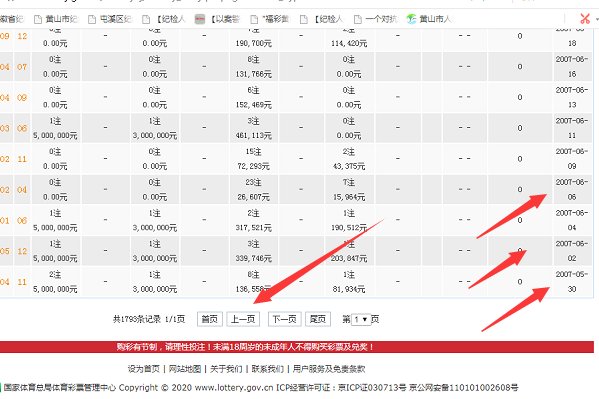The height and width of the screenshot is (399, 599).
Task: Click the red 购彩有节制 warning banner
Action: click(x=297, y=347)
